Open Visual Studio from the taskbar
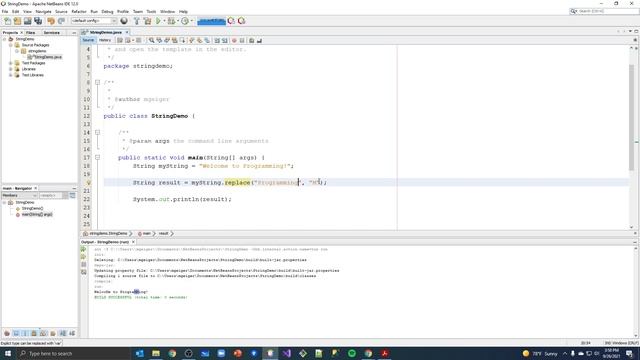 tap(287, 353)
